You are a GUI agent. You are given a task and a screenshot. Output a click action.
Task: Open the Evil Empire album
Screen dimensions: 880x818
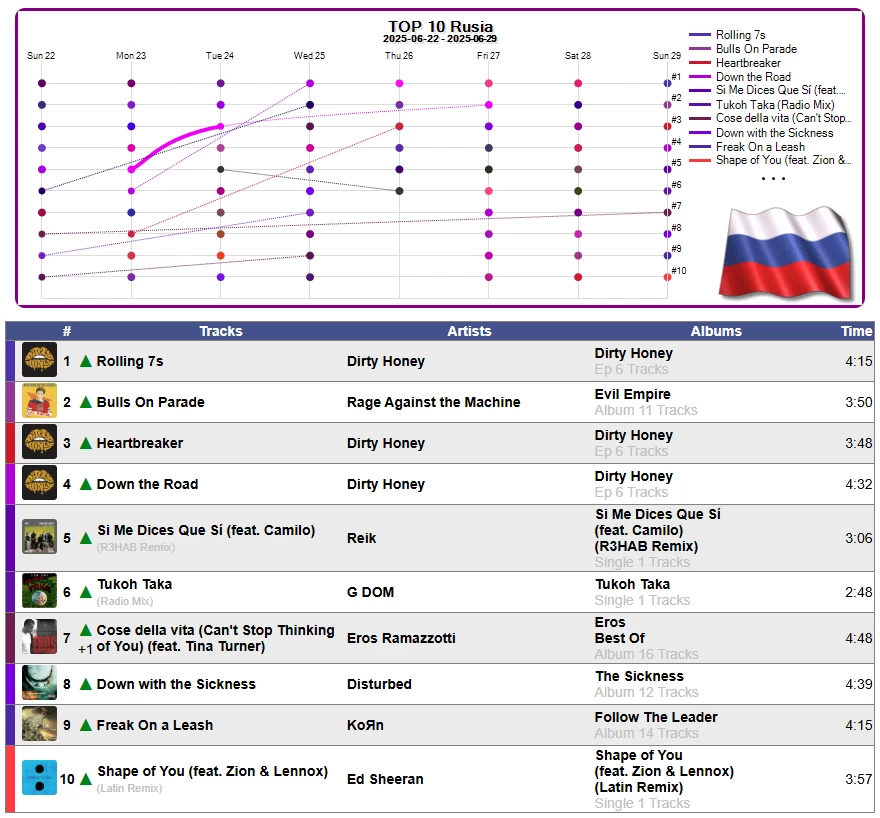coord(632,394)
